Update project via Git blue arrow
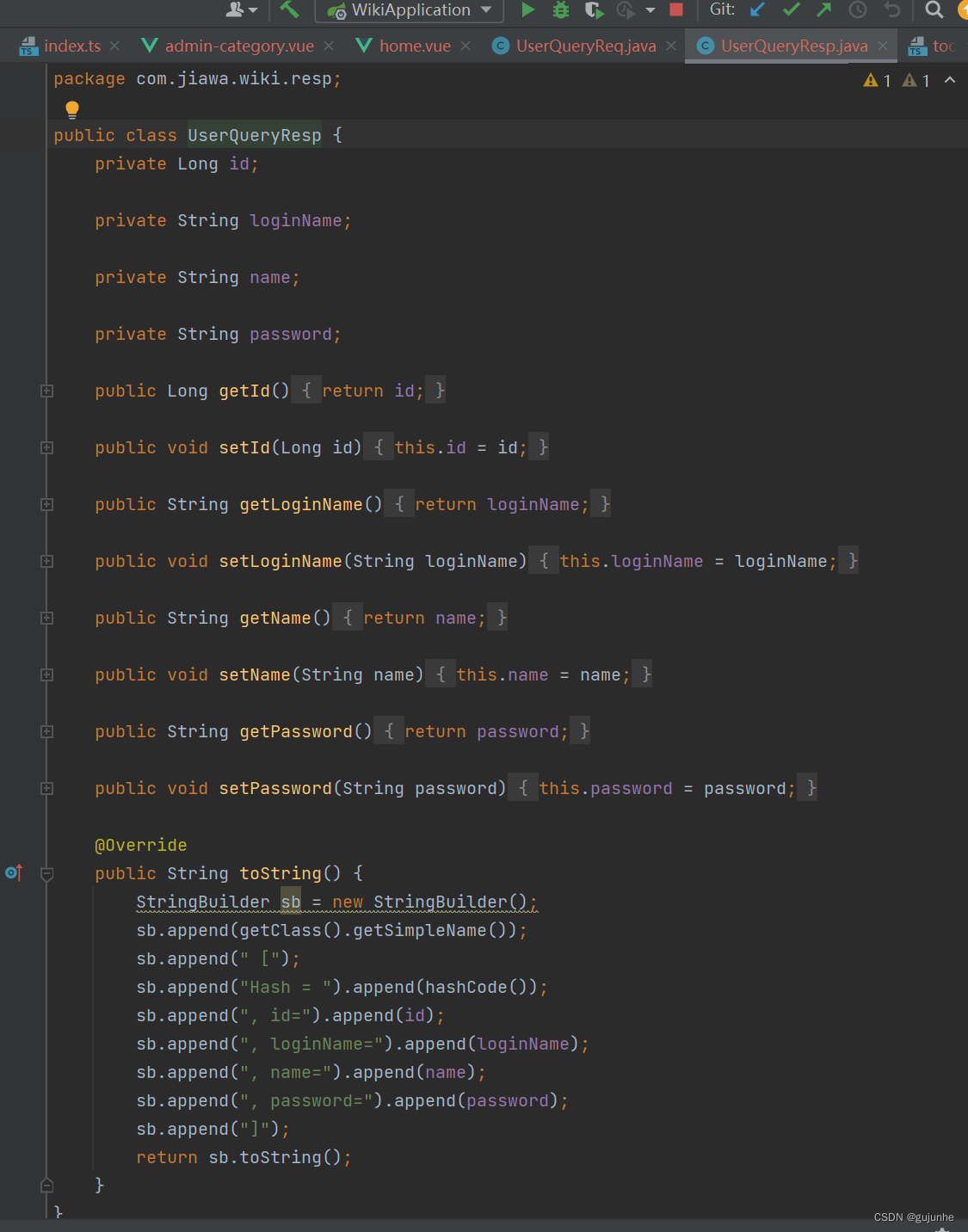968x1232 pixels. coord(757,9)
